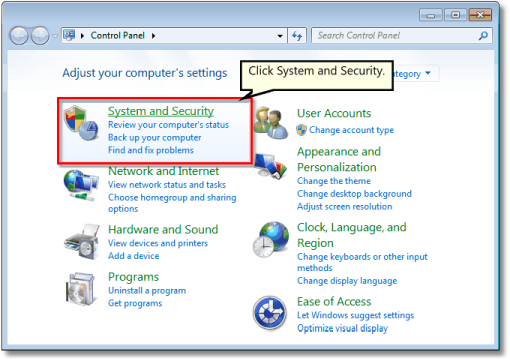Screen dimensions: 510x361
Task: Open Review your computer's status
Action: (168, 125)
